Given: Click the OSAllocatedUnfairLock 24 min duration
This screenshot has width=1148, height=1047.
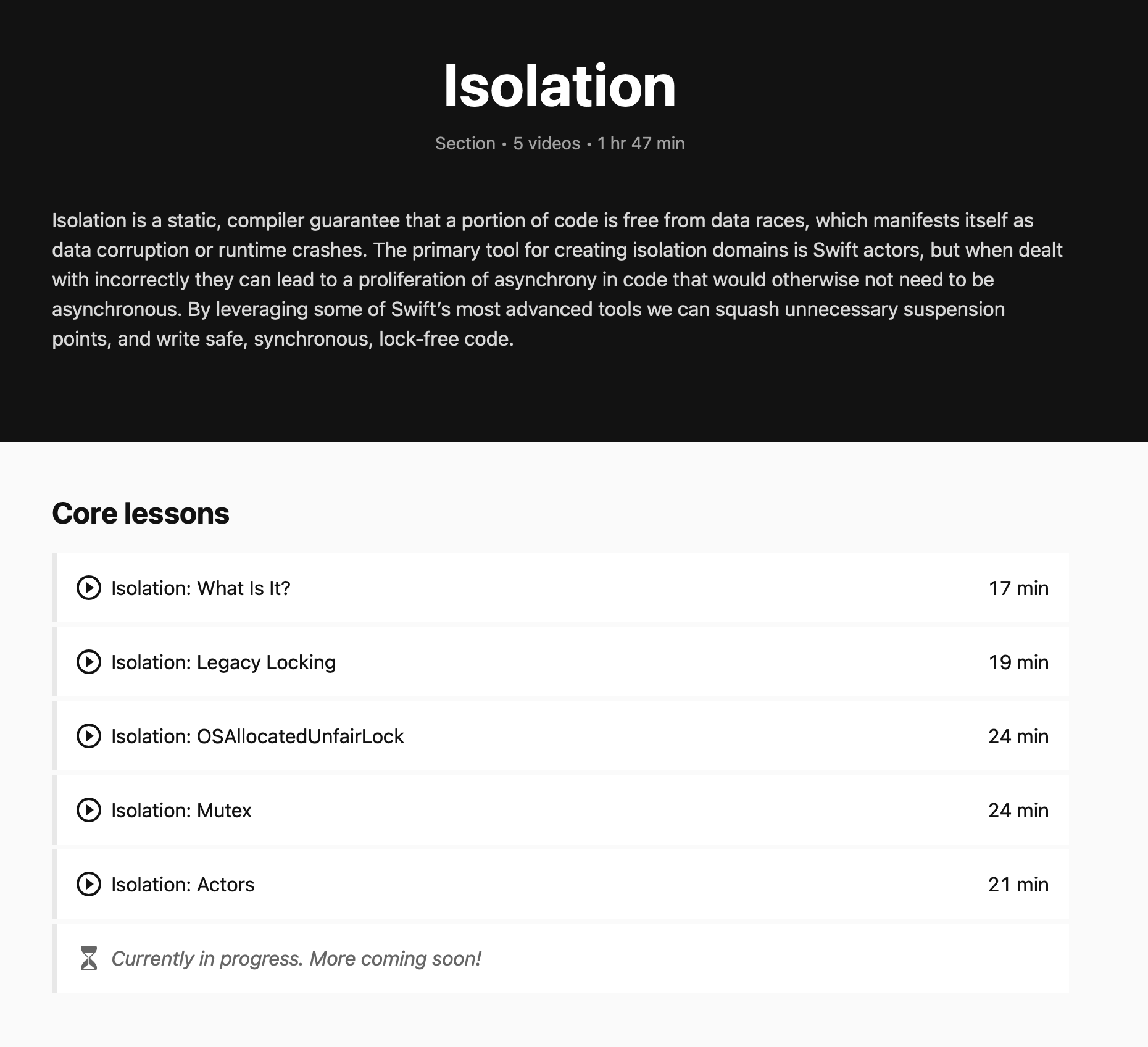Looking at the screenshot, I should 1018,736.
